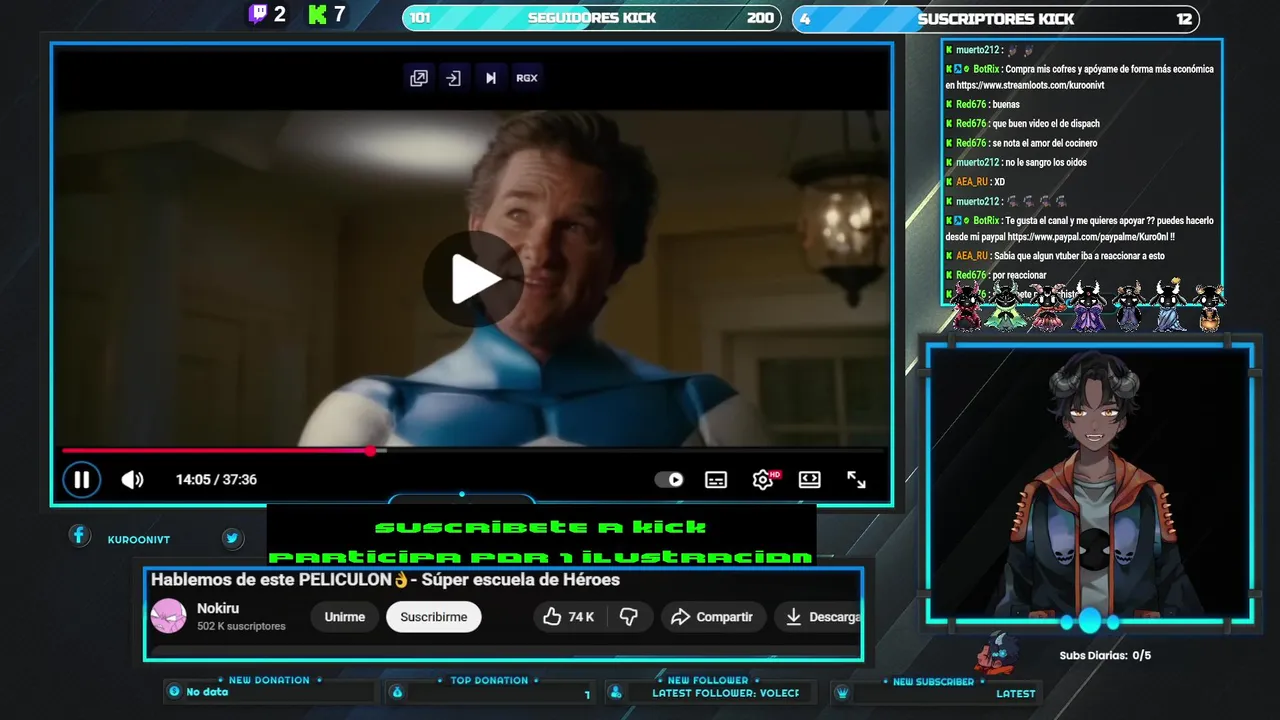Click the Suscriptores Kick goal bar
Viewport: 1280px width, 720px height.
(x=996, y=18)
